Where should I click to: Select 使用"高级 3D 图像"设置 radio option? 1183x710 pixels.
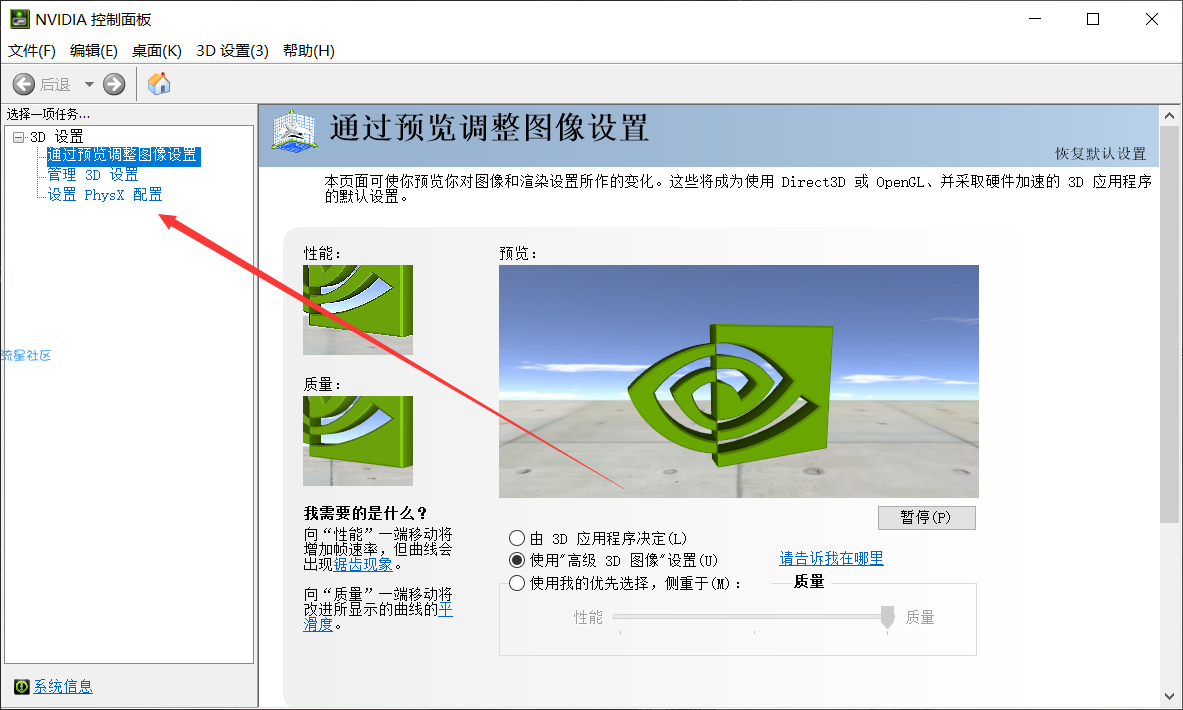coord(517,560)
